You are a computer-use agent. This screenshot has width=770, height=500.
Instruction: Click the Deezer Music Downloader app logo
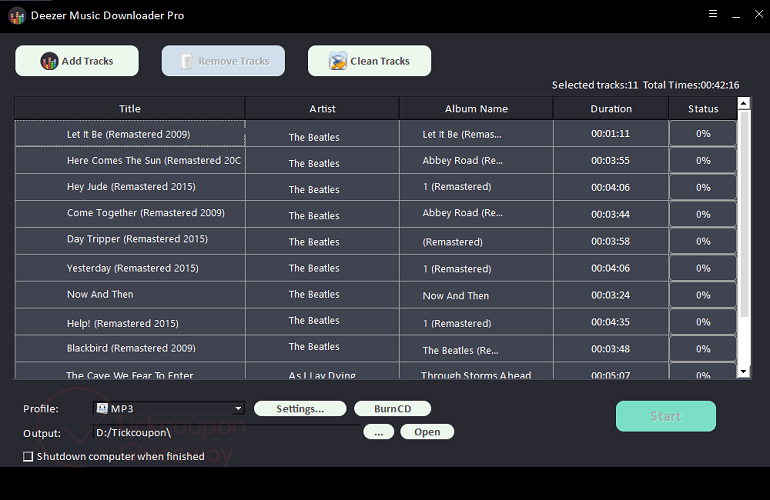[17, 16]
